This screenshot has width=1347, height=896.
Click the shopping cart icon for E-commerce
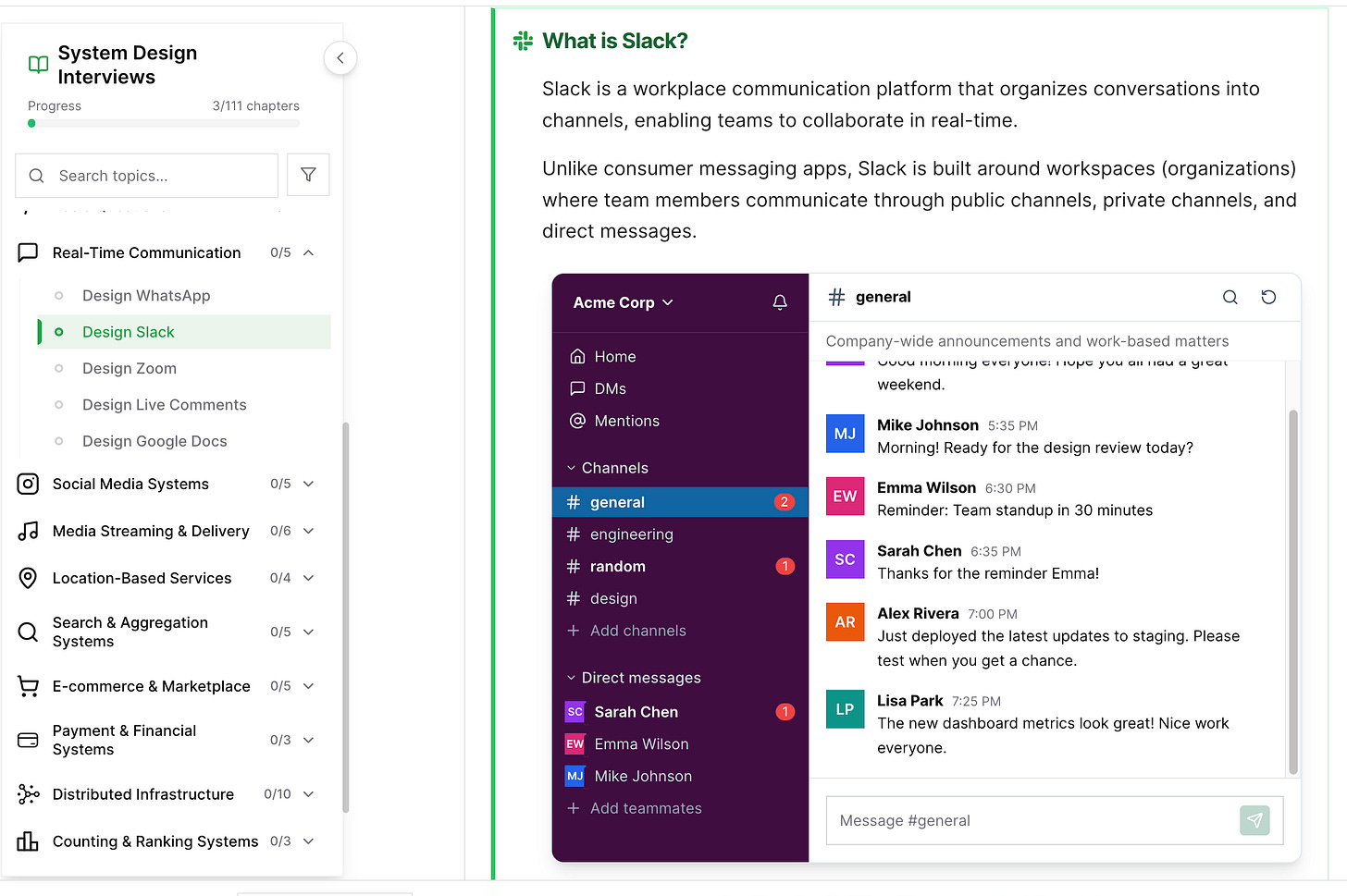pos(28,686)
